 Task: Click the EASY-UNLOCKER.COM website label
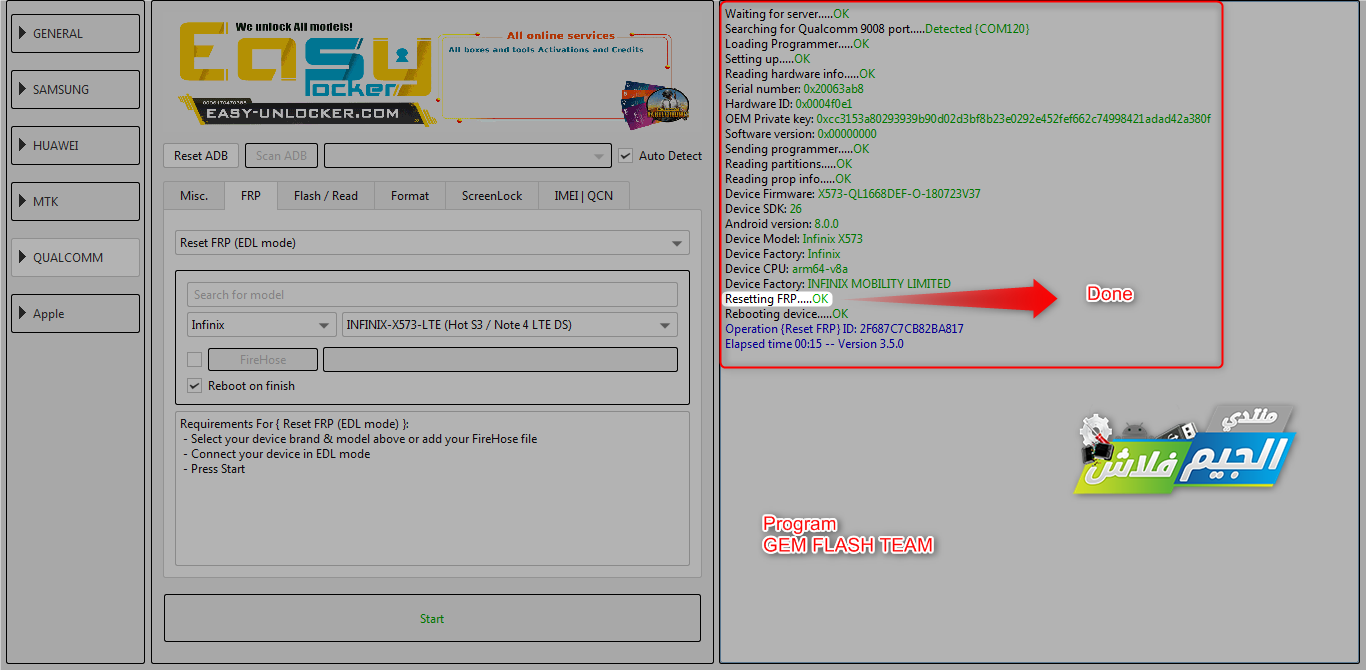point(302,114)
